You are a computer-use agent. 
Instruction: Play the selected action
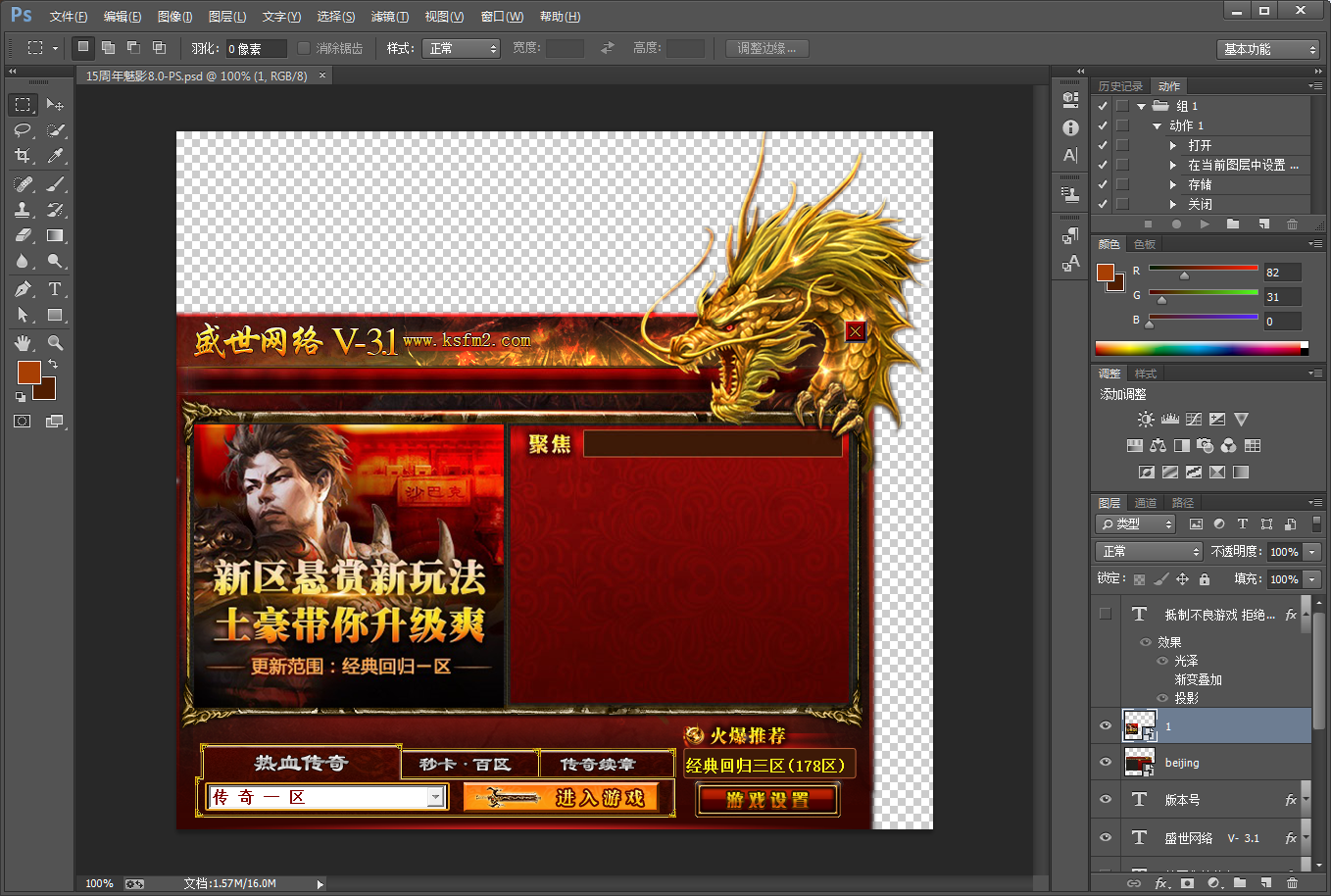(x=1205, y=224)
